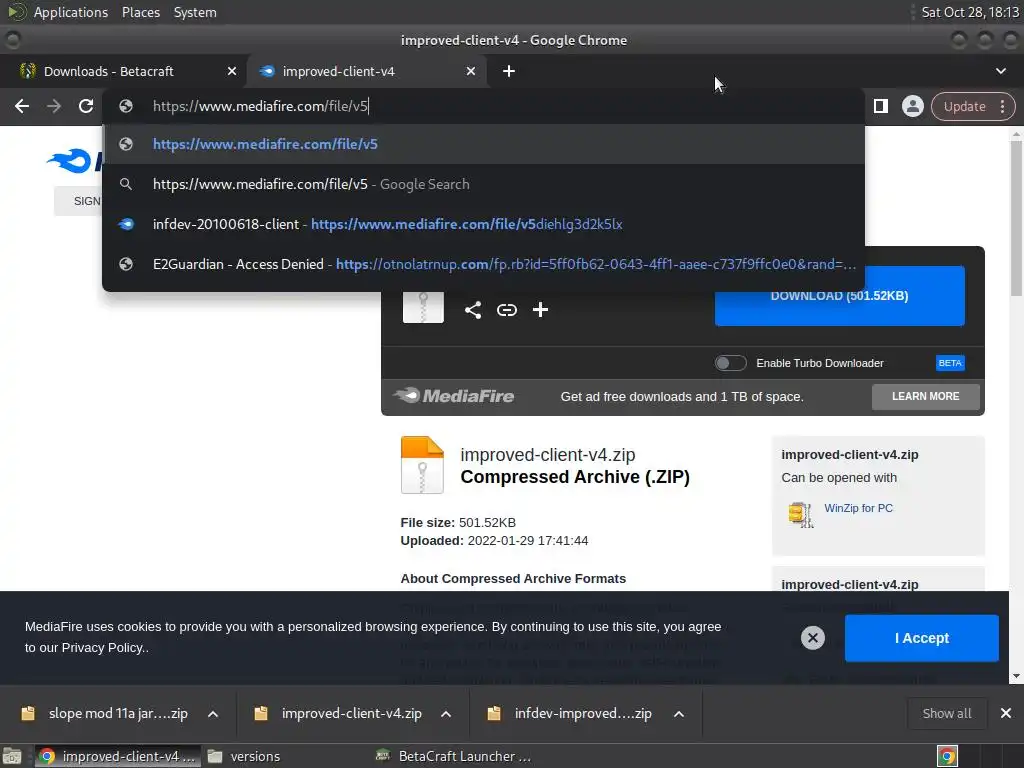Image resolution: width=1024 pixels, height=768 pixels.
Task: Click the blue DOWNLOAD (501.52KB) button
Action: [839, 296]
